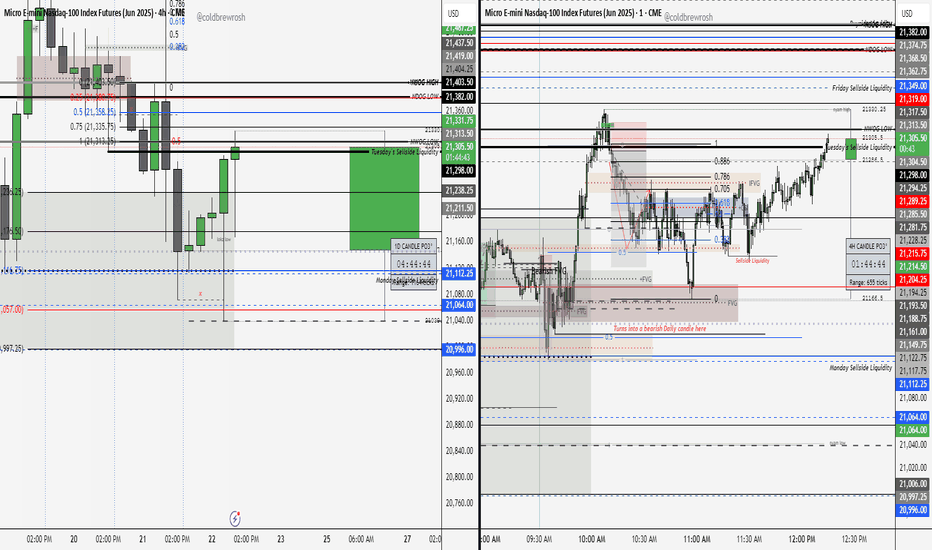Screen dimensions: 932x550
Task: Click the red 'Sellside Liquidity' label
Action: click(752, 260)
